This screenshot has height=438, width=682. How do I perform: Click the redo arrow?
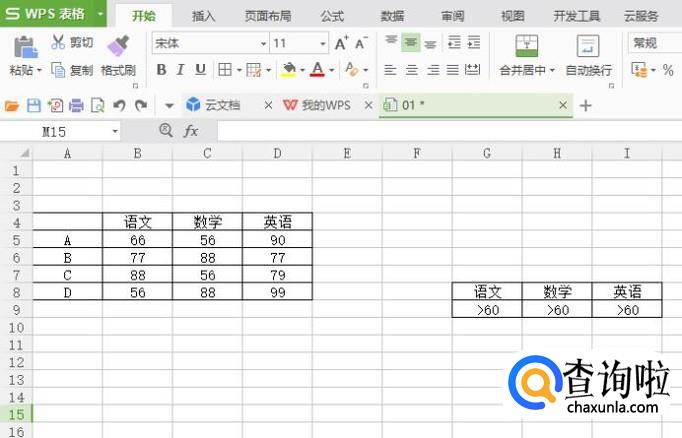pos(140,105)
